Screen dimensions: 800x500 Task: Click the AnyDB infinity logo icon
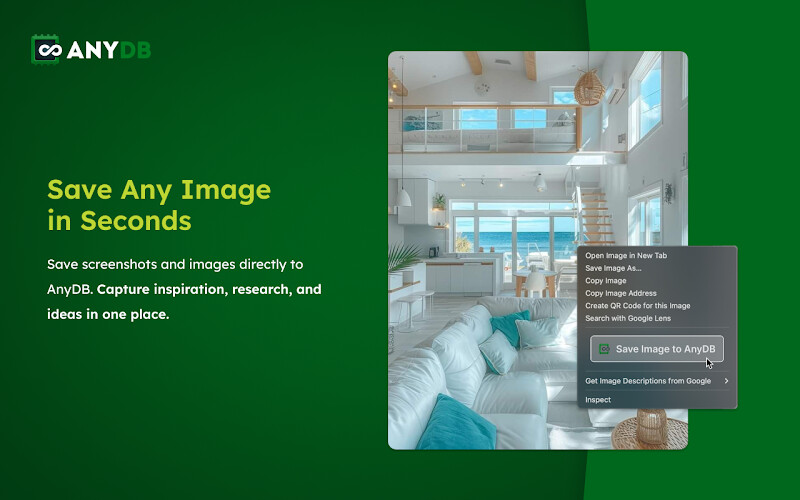click(46, 49)
